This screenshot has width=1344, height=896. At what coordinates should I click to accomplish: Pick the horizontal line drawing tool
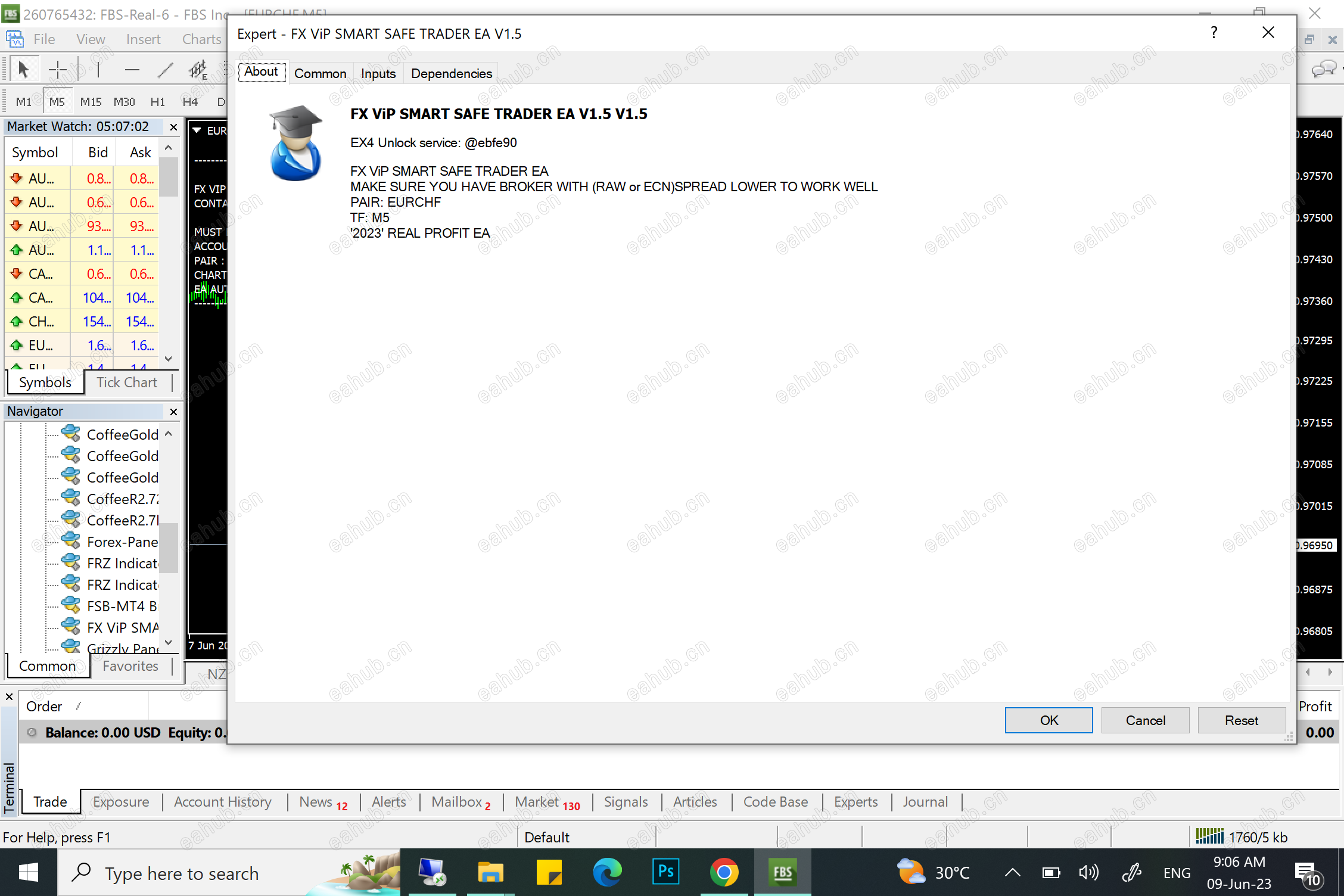click(x=132, y=70)
